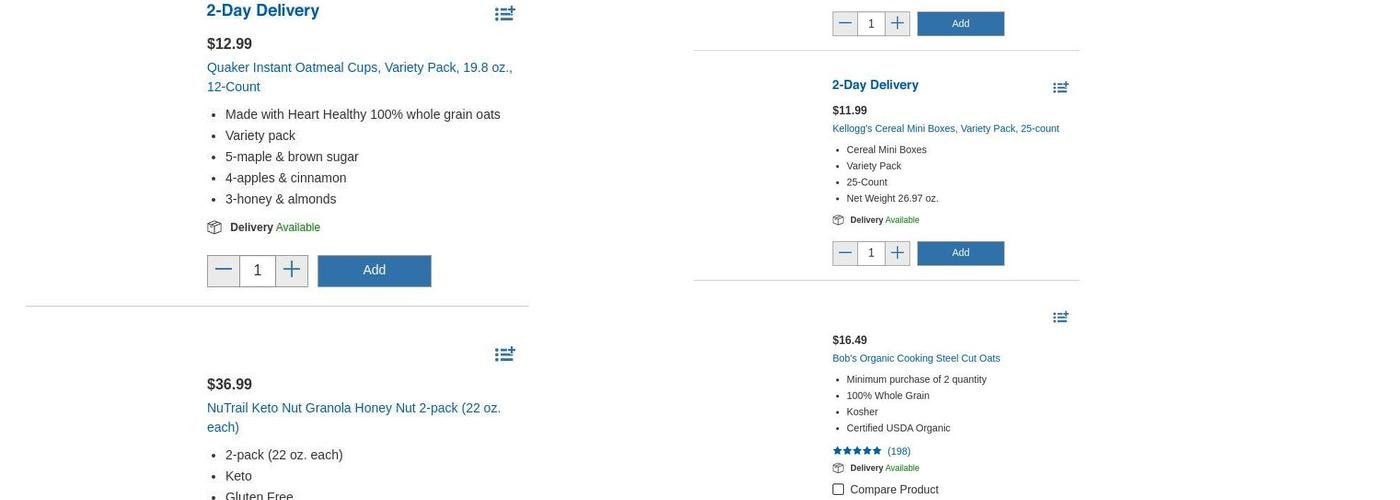Increase Kellogg's Cereal quantity with plus

point(897,253)
